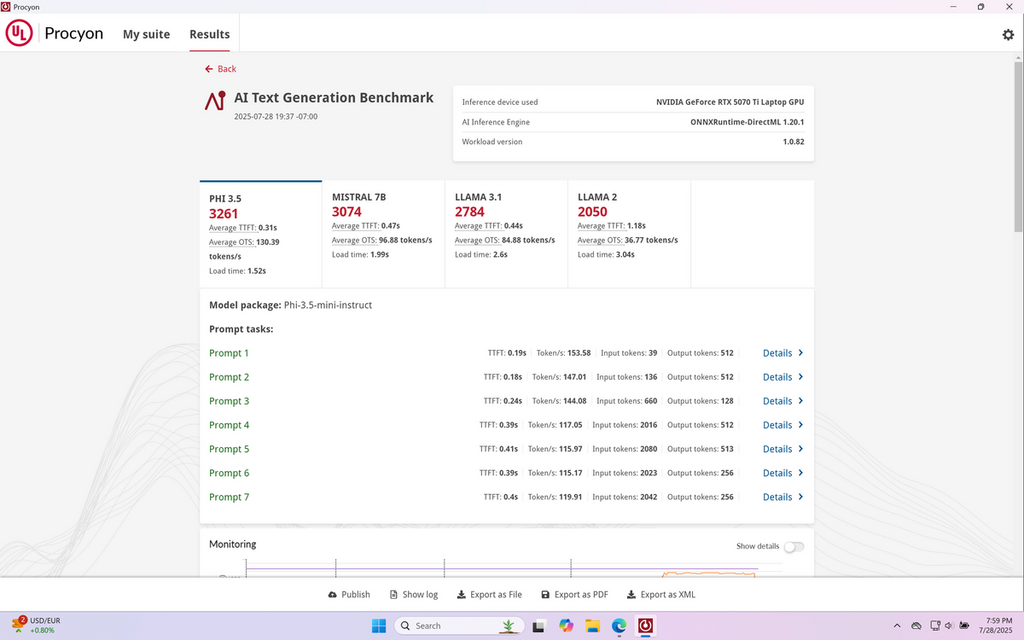Open Microsoft Edge from the taskbar
Screen dimensions: 1024x640
[x=619, y=626]
